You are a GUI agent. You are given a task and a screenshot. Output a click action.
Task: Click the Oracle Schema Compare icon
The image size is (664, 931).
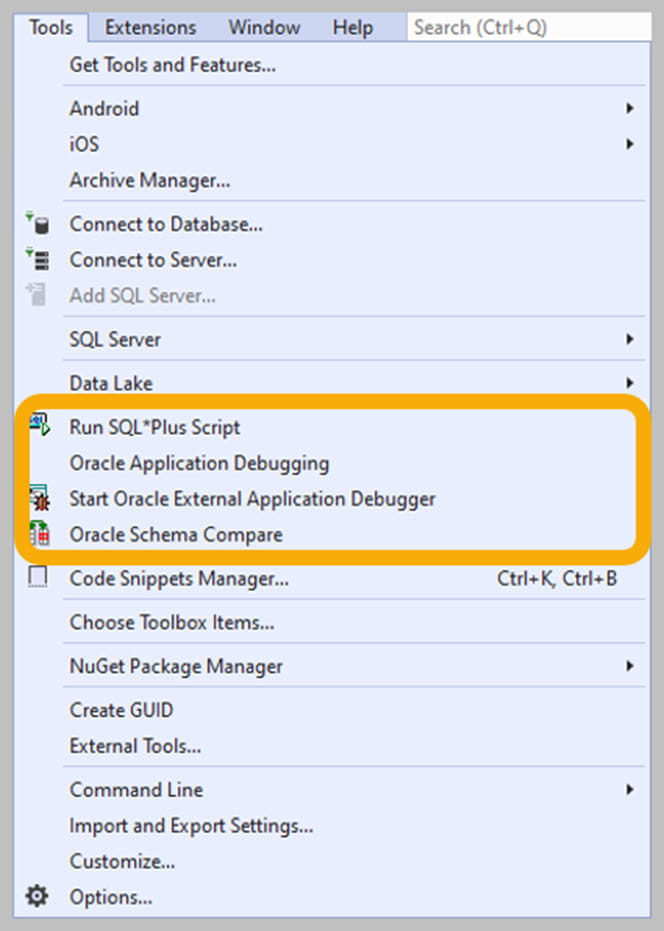pyautogui.click(x=39, y=533)
